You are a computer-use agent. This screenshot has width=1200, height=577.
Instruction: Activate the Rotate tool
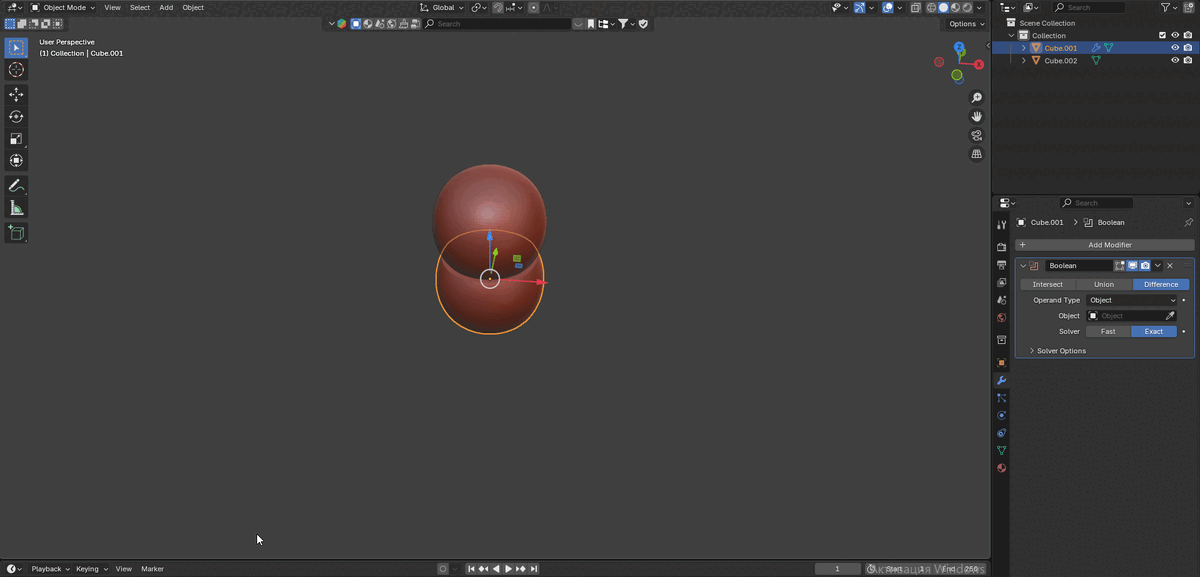pyautogui.click(x=16, y=116)
